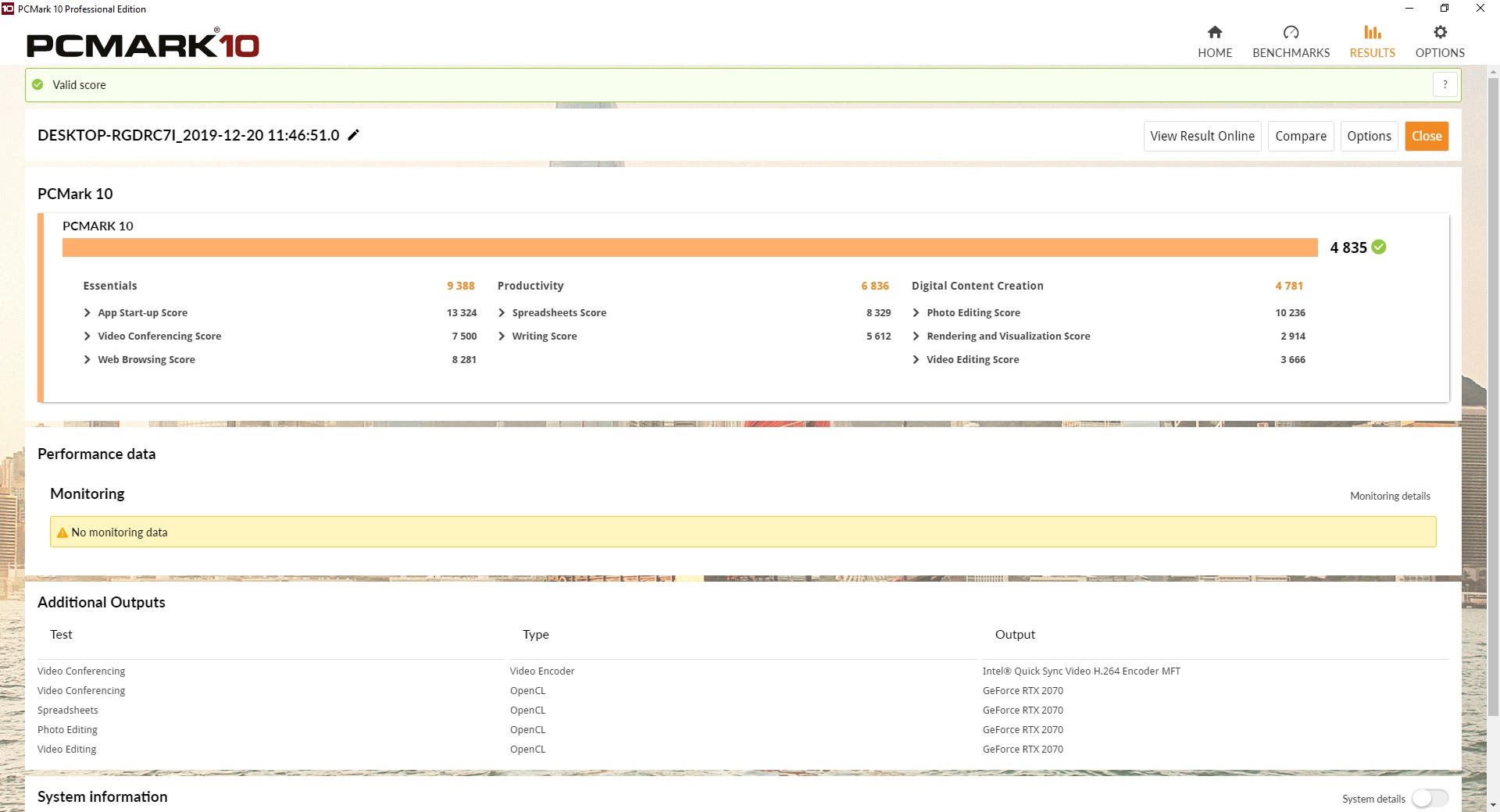
Task: Close the result with orange Close button
Action: (x=1427, y=136)
